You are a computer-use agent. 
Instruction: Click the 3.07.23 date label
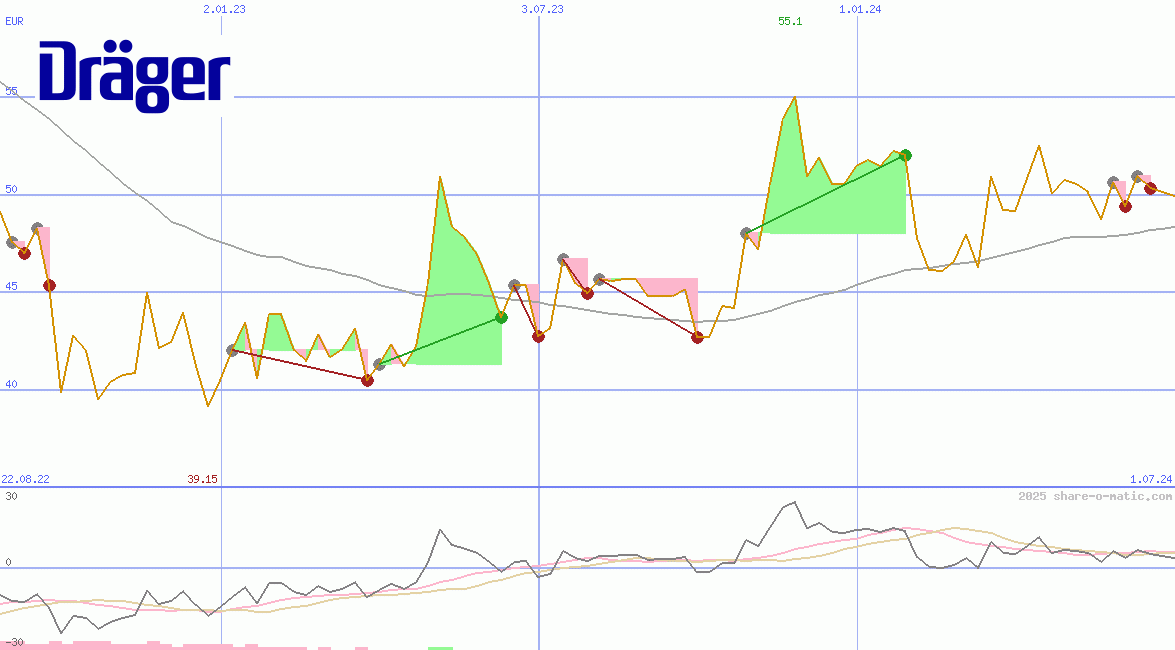[x=543, y=9]
